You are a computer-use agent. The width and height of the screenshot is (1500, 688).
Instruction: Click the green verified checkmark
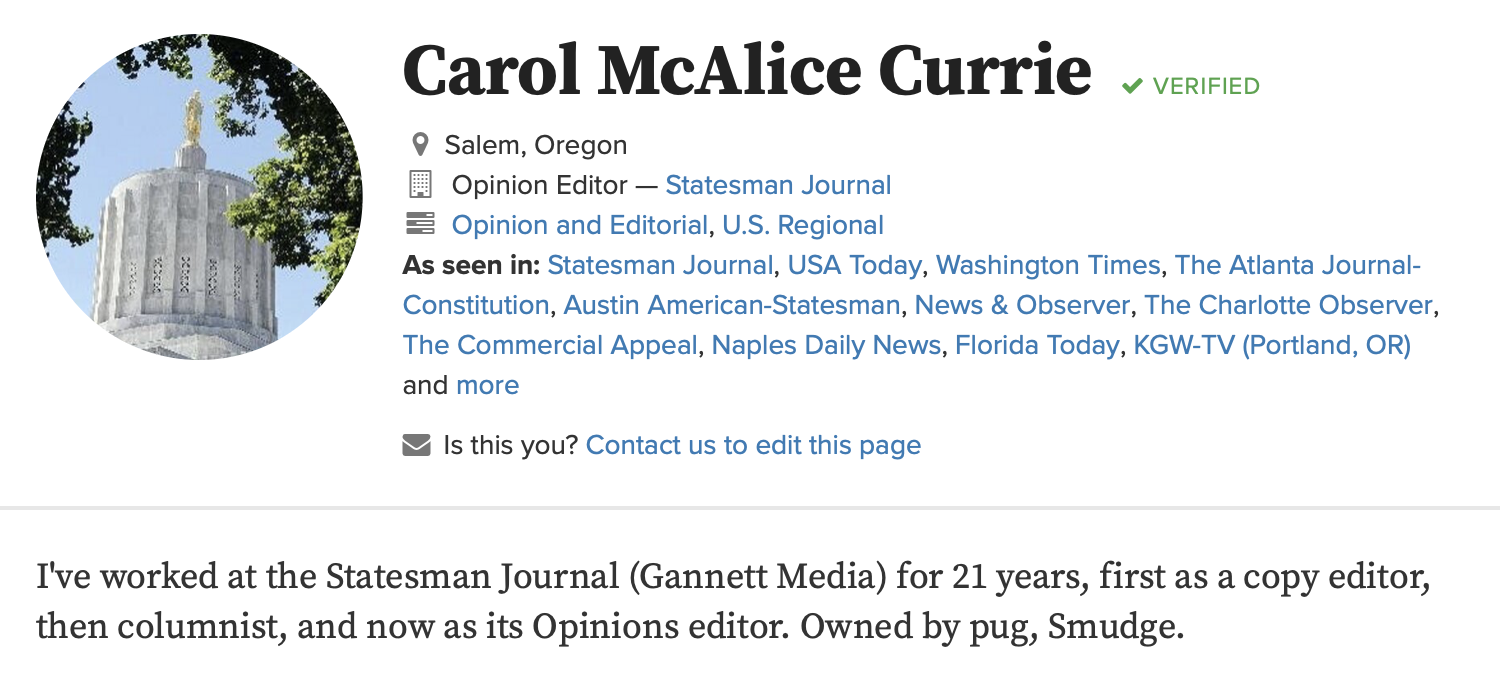1132,87
